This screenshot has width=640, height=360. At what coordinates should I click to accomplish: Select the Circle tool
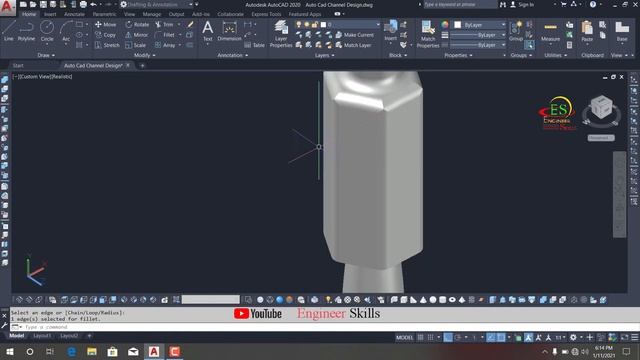click(x=47, y=31)
